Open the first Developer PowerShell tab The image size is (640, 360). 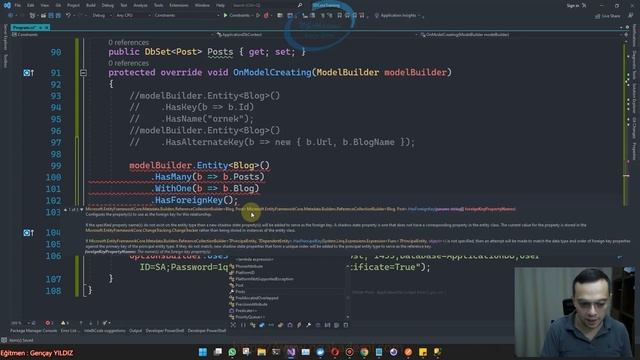coord(165,331)
